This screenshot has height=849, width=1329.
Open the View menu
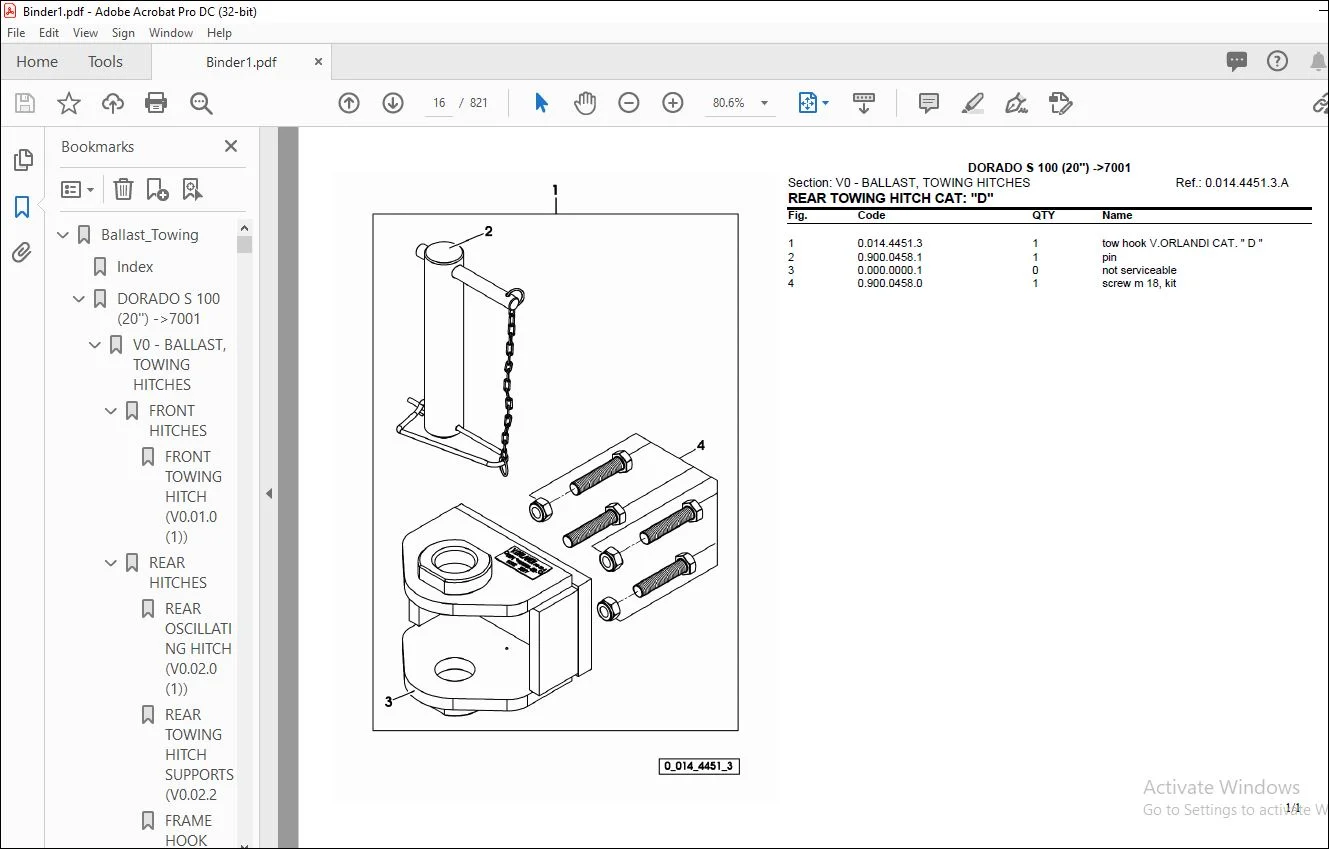click(86, 33)
